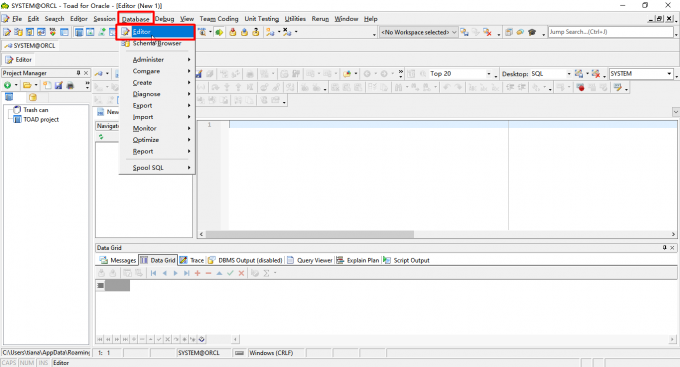Save the current workspace with toolbar icon
Image resolution: width=680 pixels, height=367 pixels.
(464, 32)
